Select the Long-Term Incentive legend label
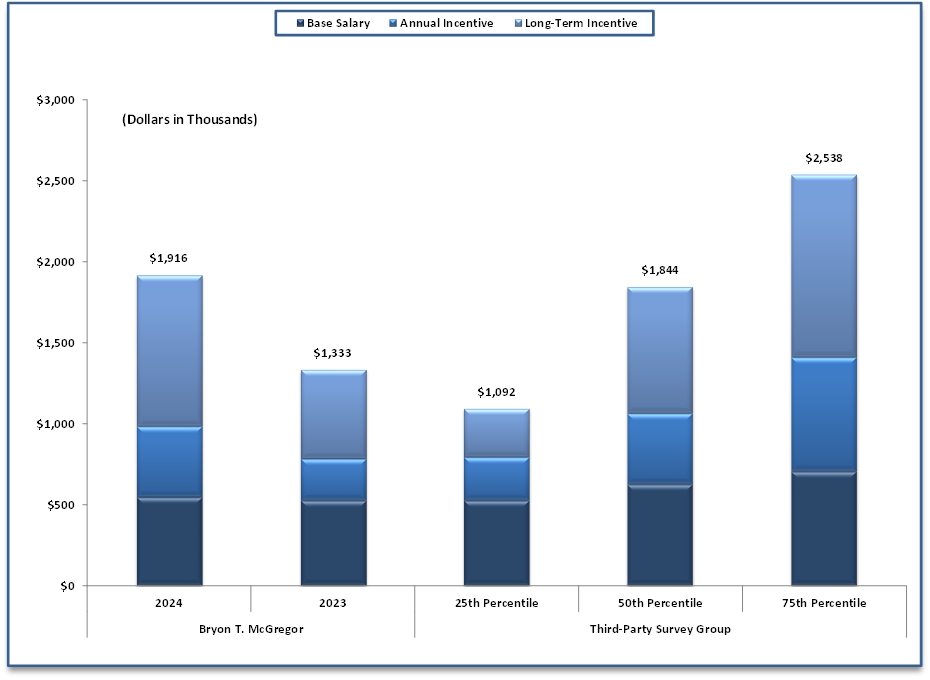This screenshot has width=930, height=680. click(x=581, y=24)
